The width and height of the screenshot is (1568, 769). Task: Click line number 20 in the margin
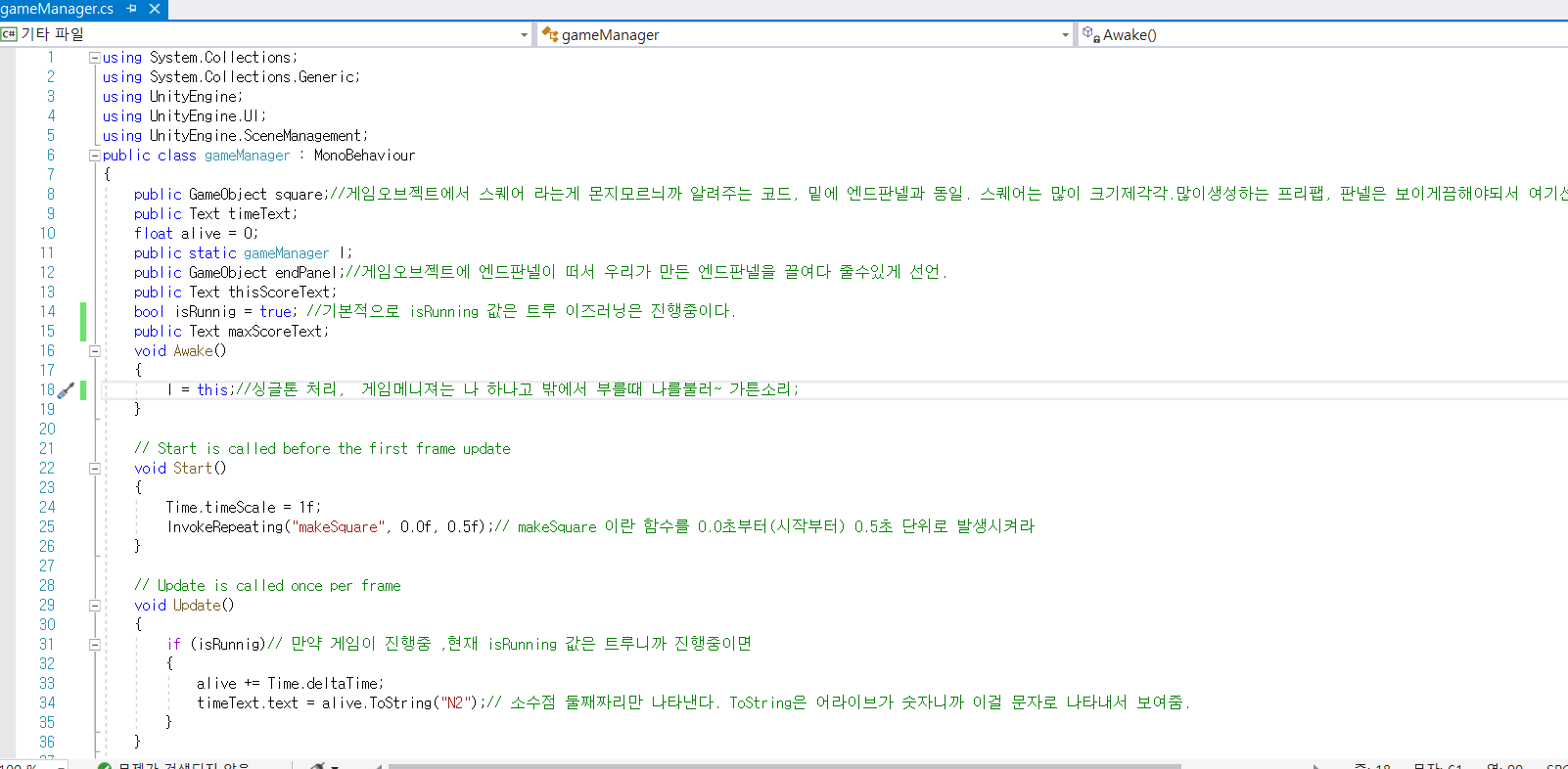tap(47, 430)
